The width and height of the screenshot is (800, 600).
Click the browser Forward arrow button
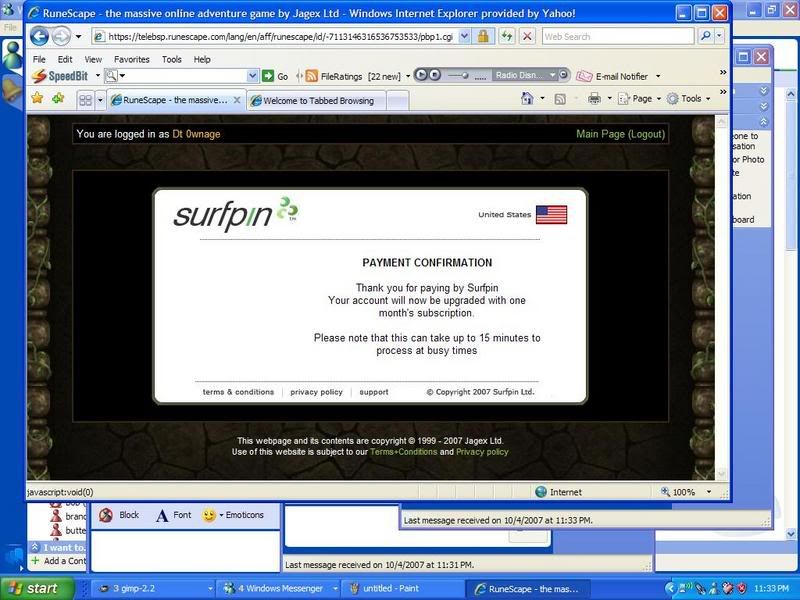click(62, 36)
